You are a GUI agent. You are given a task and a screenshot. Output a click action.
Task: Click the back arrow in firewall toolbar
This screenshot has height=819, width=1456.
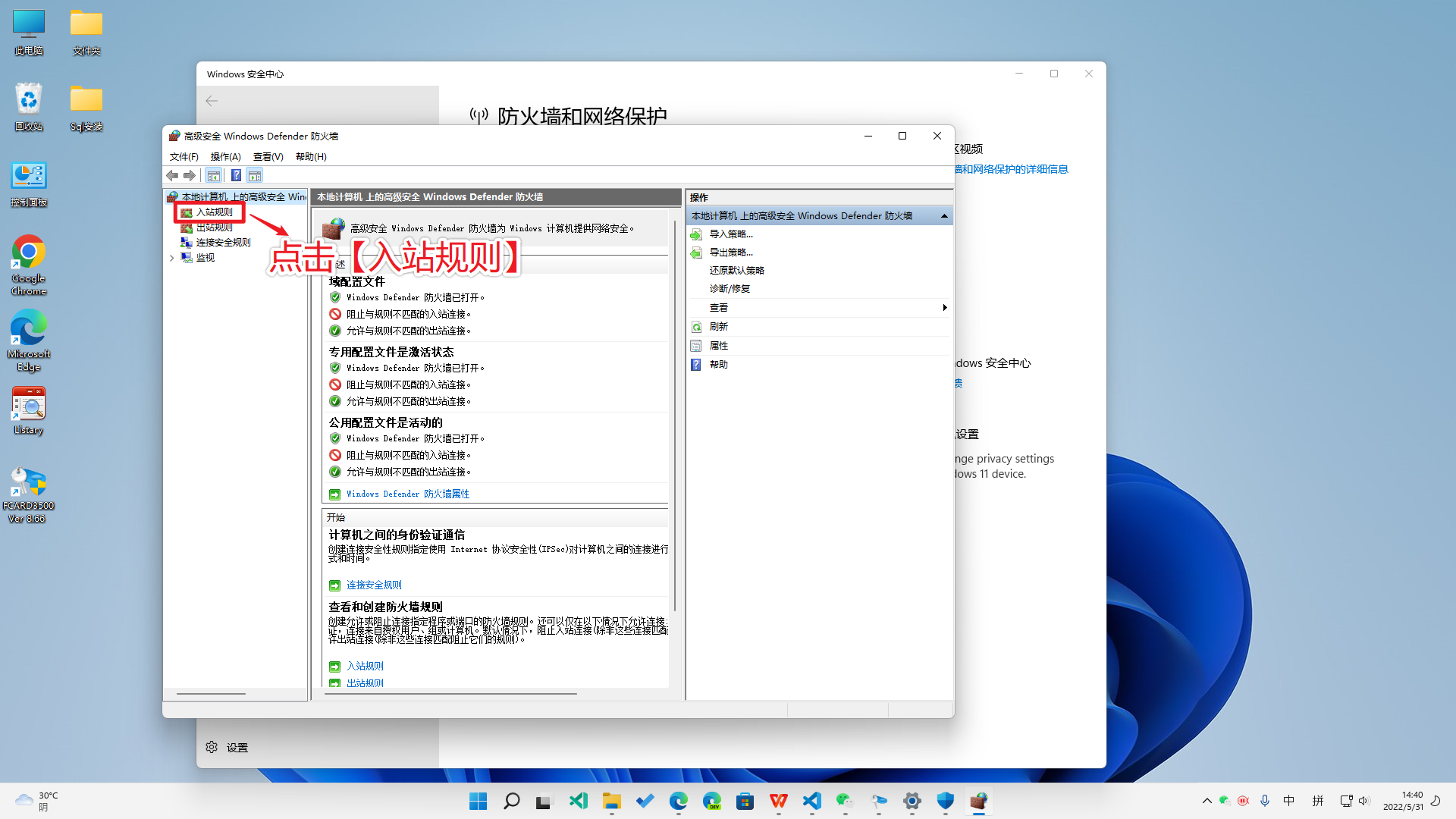click(x=172, y=176)
